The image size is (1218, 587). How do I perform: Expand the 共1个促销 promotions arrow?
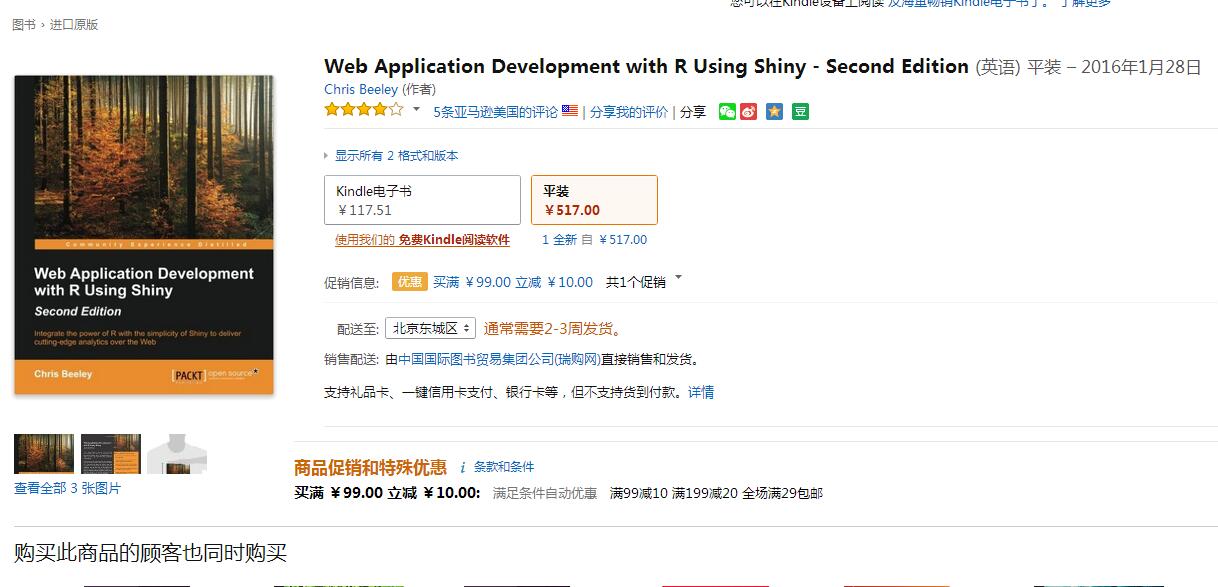tap(679, 279)
